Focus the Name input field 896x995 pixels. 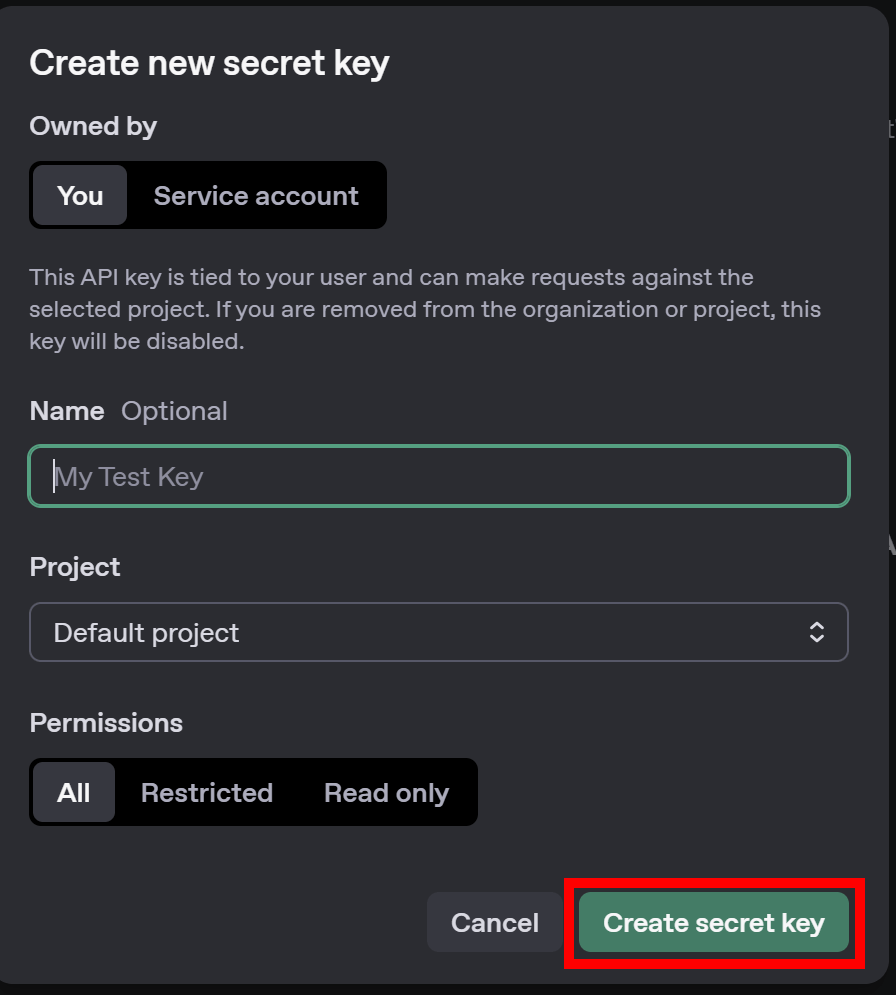438,476
